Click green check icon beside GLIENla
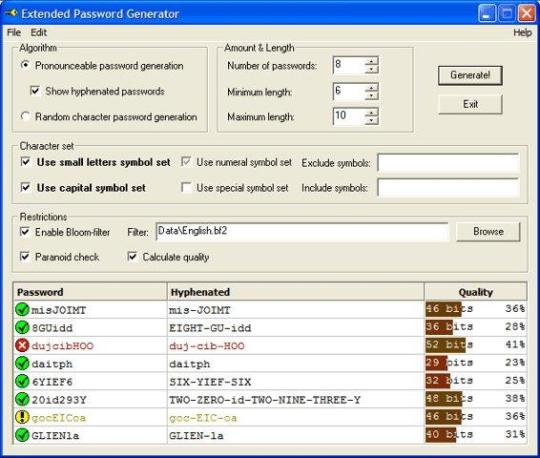The width and height of the screenshot is (540, 458). [x=22, y=435]
